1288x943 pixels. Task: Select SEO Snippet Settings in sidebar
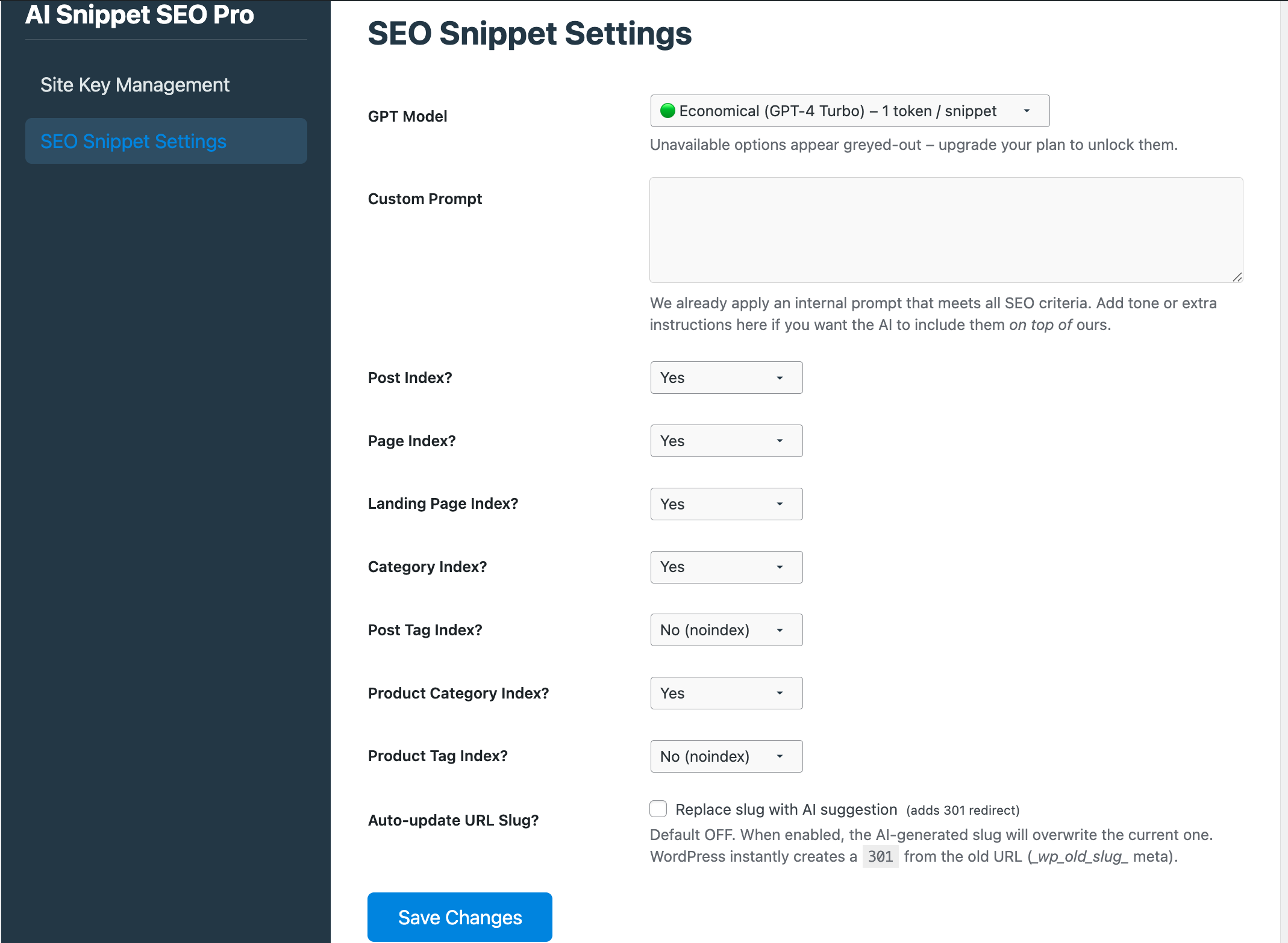click(x=134, y=142)
